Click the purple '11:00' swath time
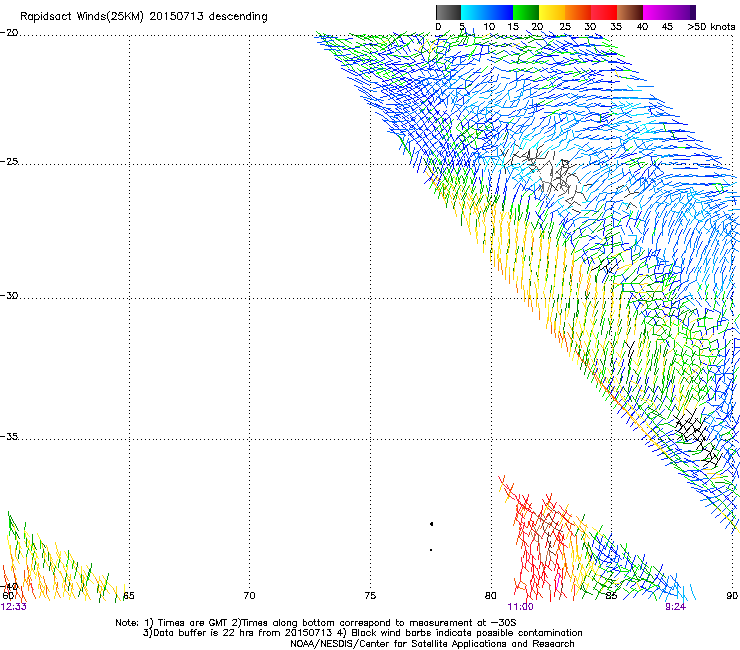 coord(520,607)
